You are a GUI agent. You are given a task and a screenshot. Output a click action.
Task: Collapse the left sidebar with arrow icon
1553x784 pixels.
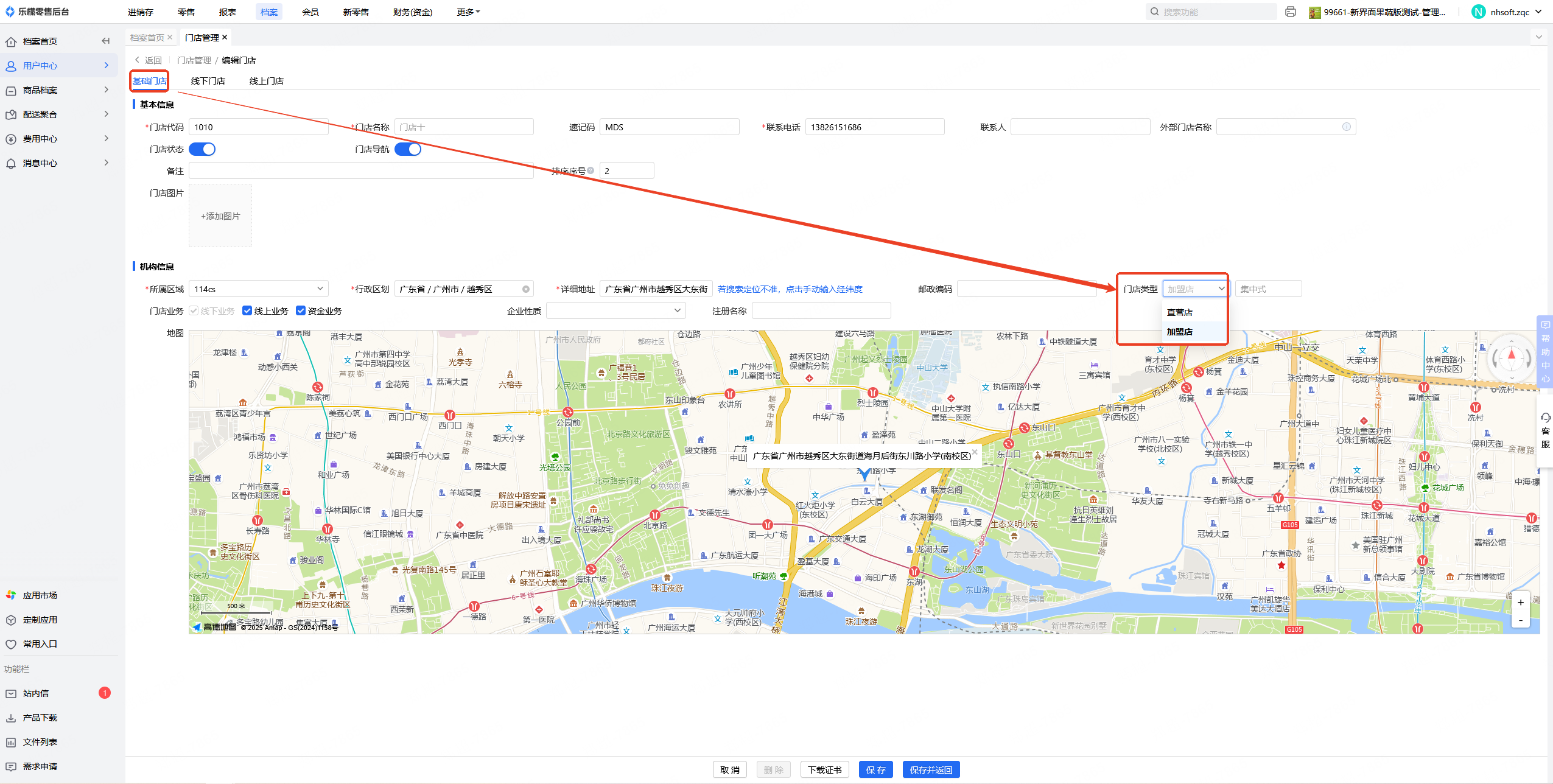point(106,41)
